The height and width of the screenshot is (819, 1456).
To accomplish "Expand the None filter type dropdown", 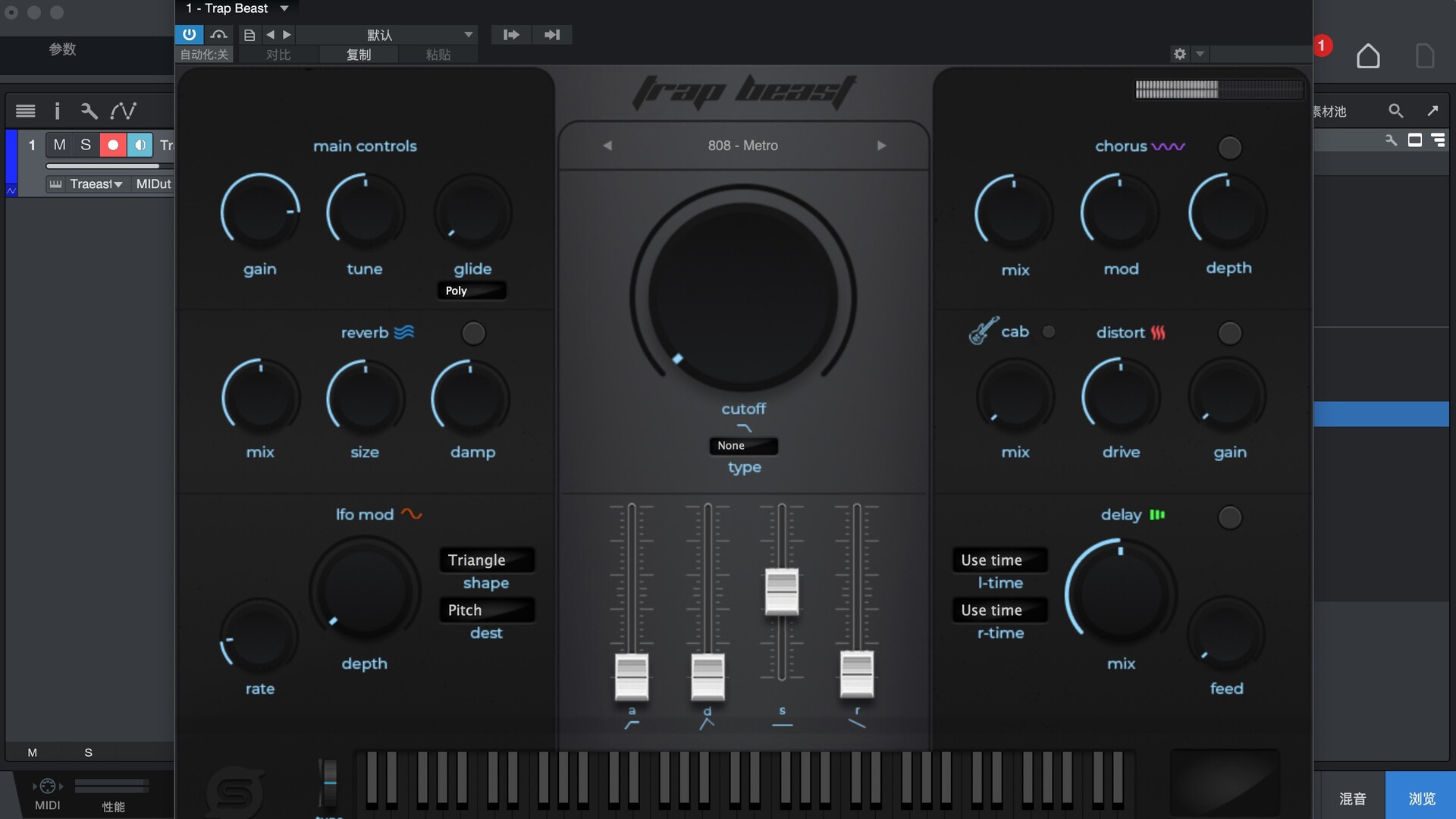I will [743, 446].
